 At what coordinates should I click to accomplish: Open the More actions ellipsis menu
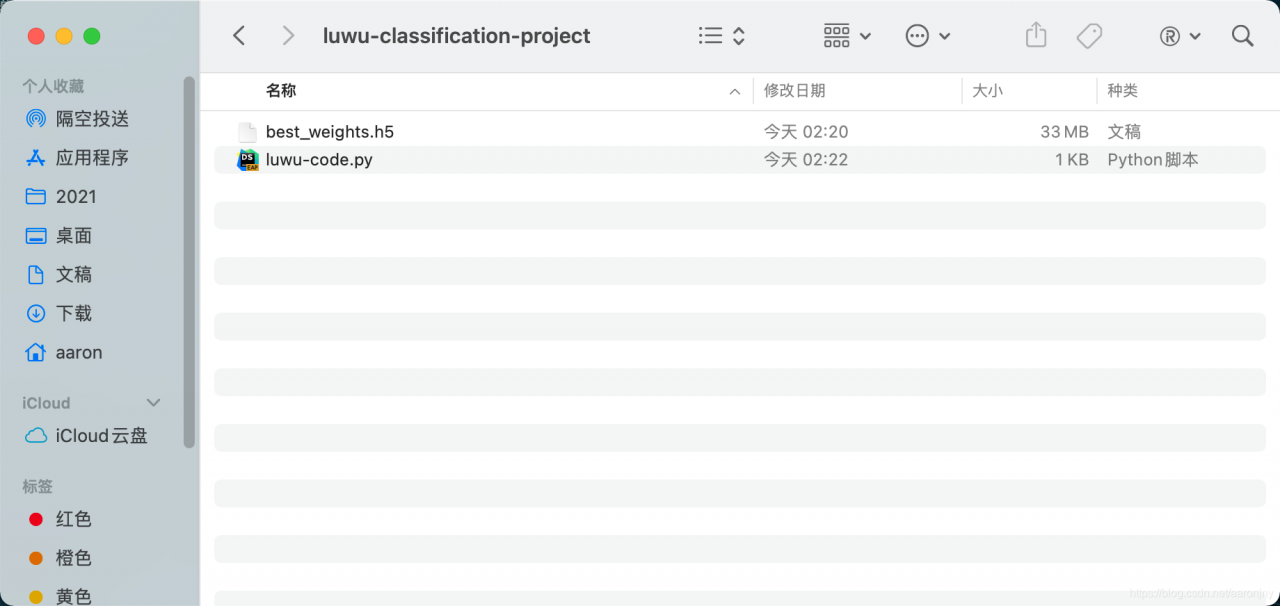(927, 36)
